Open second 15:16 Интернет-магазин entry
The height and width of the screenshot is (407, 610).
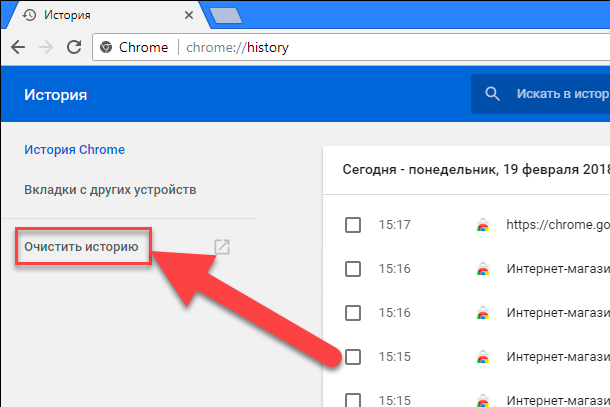(558, 312)
